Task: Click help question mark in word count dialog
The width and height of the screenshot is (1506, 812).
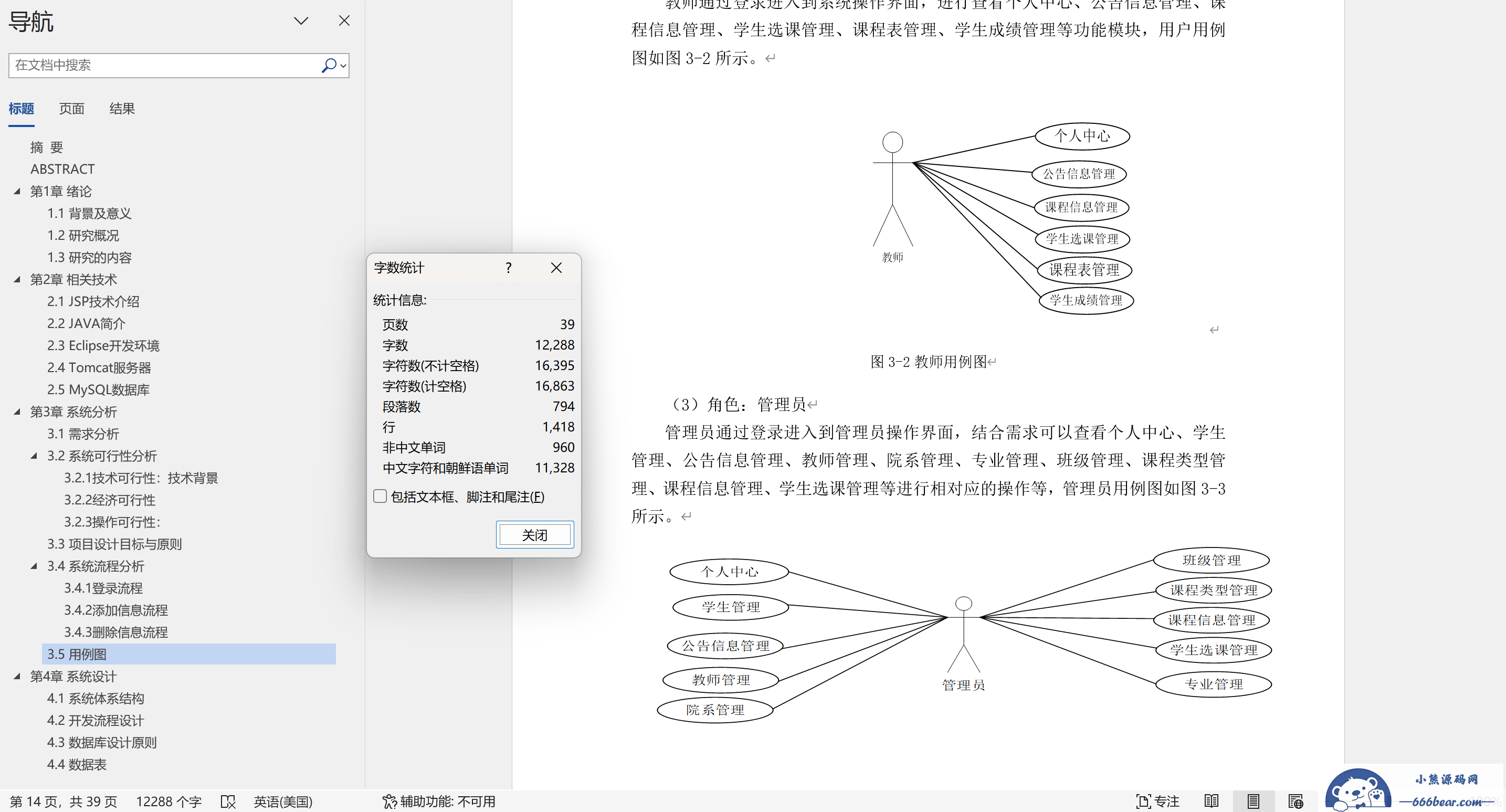Action: point(508,268)
